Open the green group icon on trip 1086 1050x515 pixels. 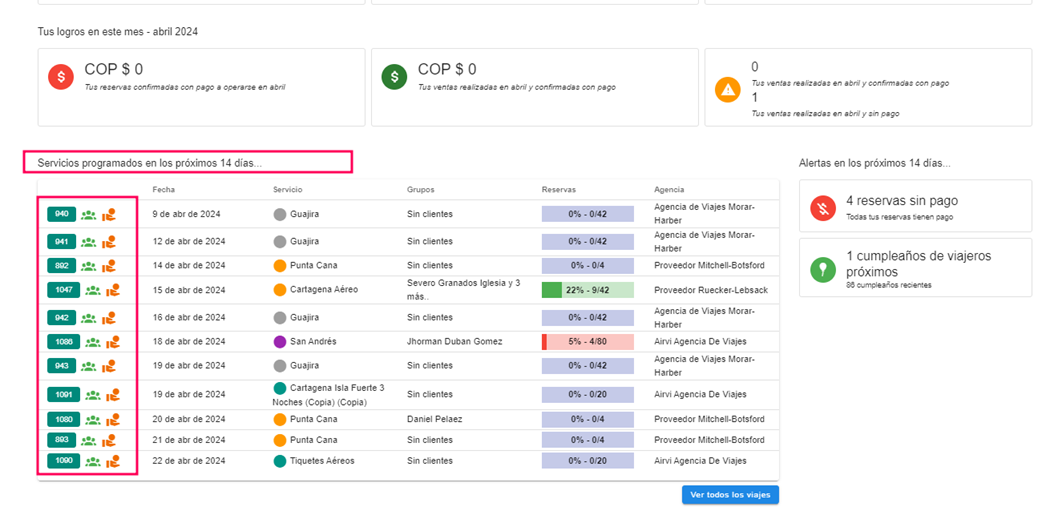tap(92, 342)
